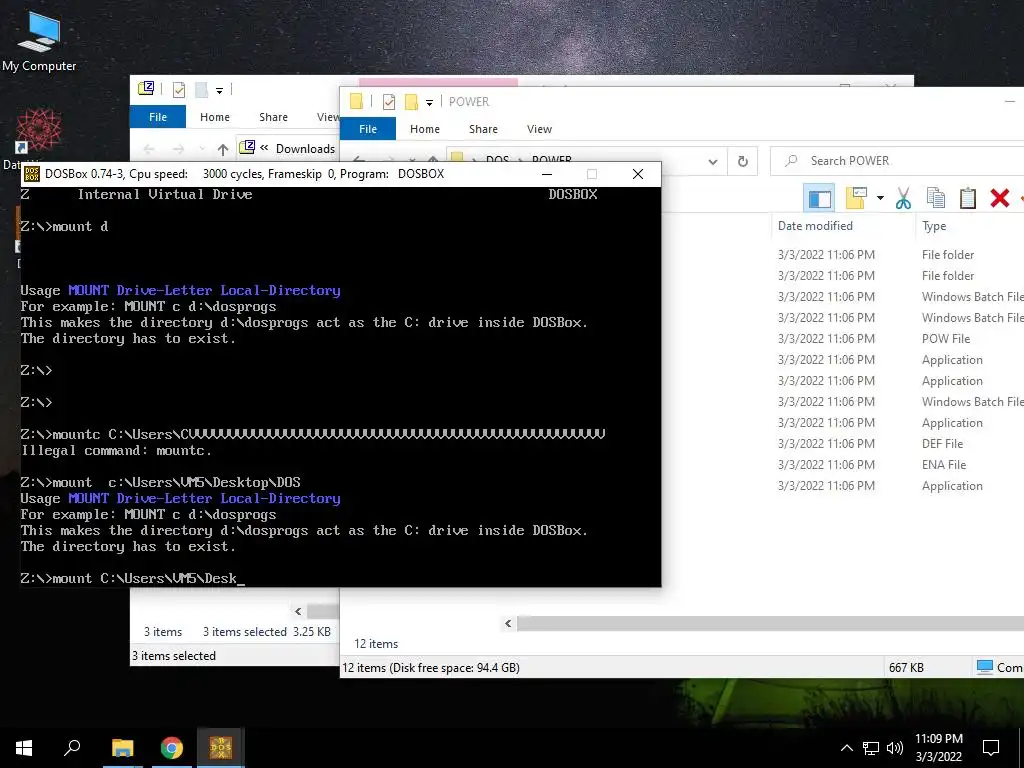Click the network icon in system tray
1024x768 pixels.
[x=871, y=748]
